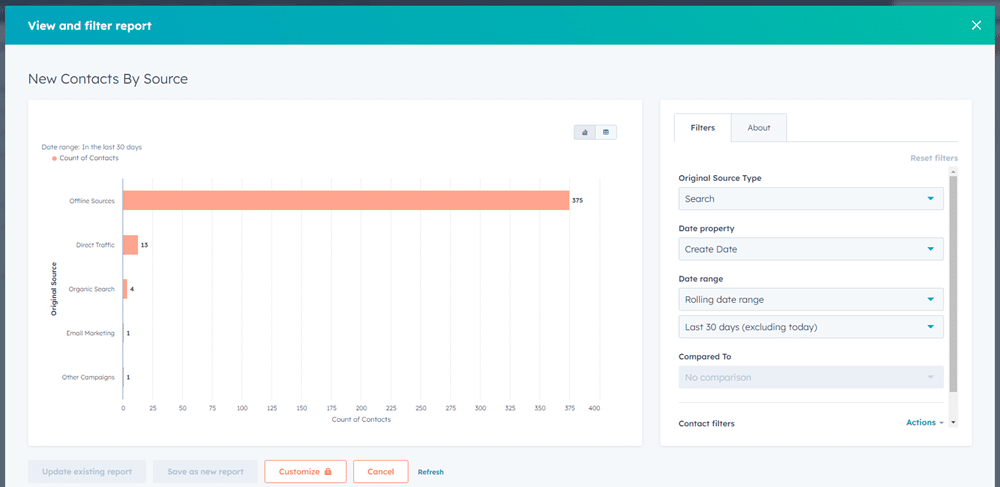
Task: Select the Filters tab
Action: pos(702,127)
